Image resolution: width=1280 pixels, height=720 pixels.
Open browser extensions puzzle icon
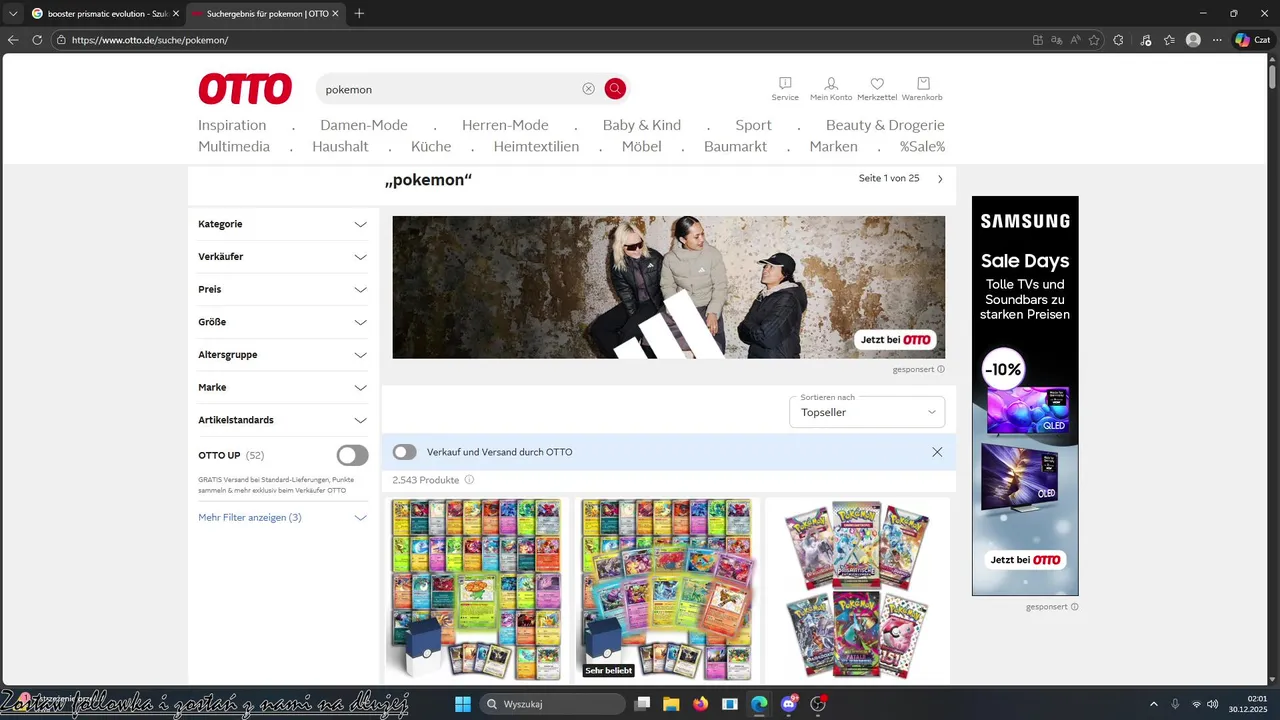tap(1118, 40)
